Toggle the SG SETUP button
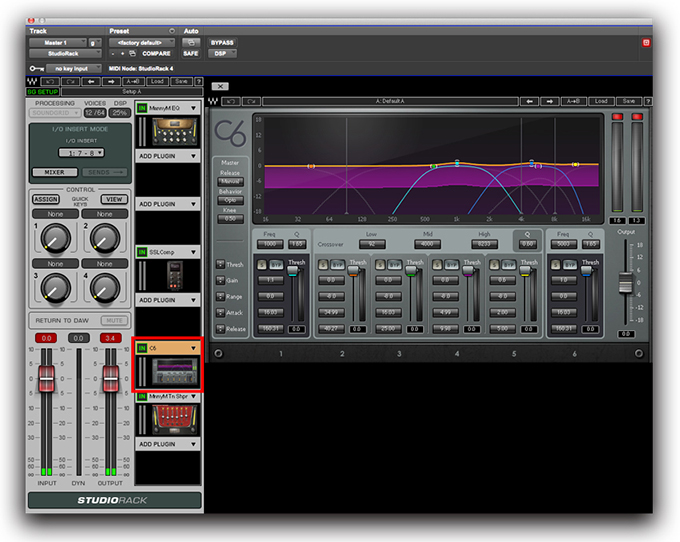The image size is (680, 542). [42, 92]
